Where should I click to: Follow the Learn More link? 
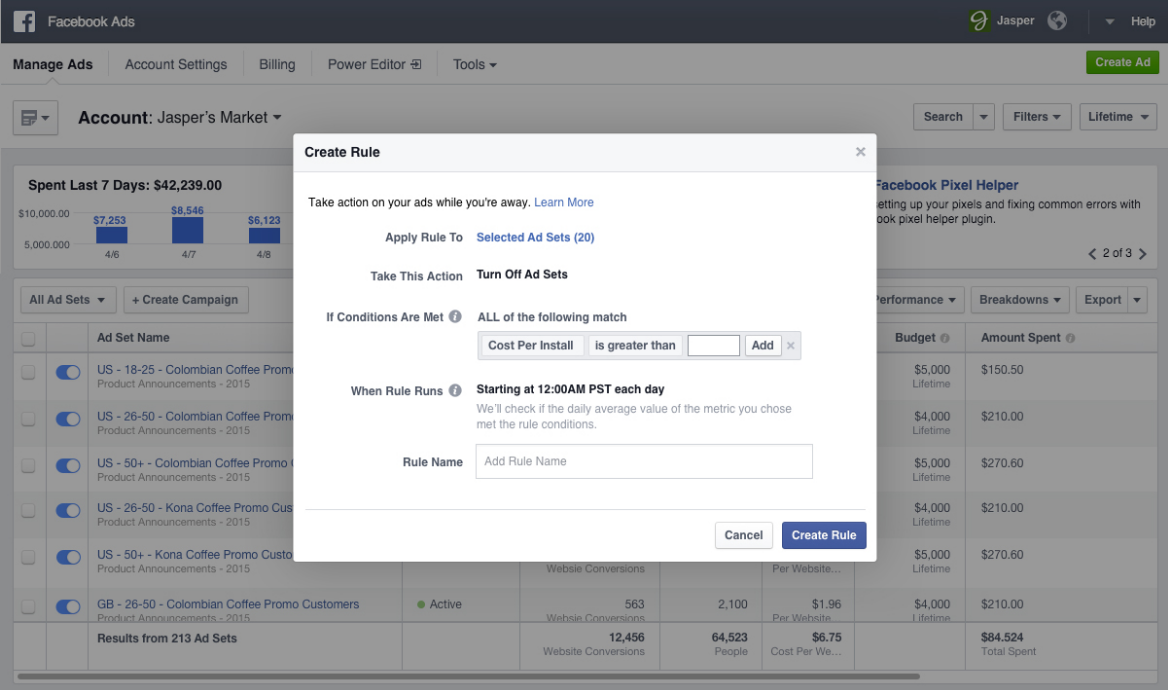click(x=563, y=203)
